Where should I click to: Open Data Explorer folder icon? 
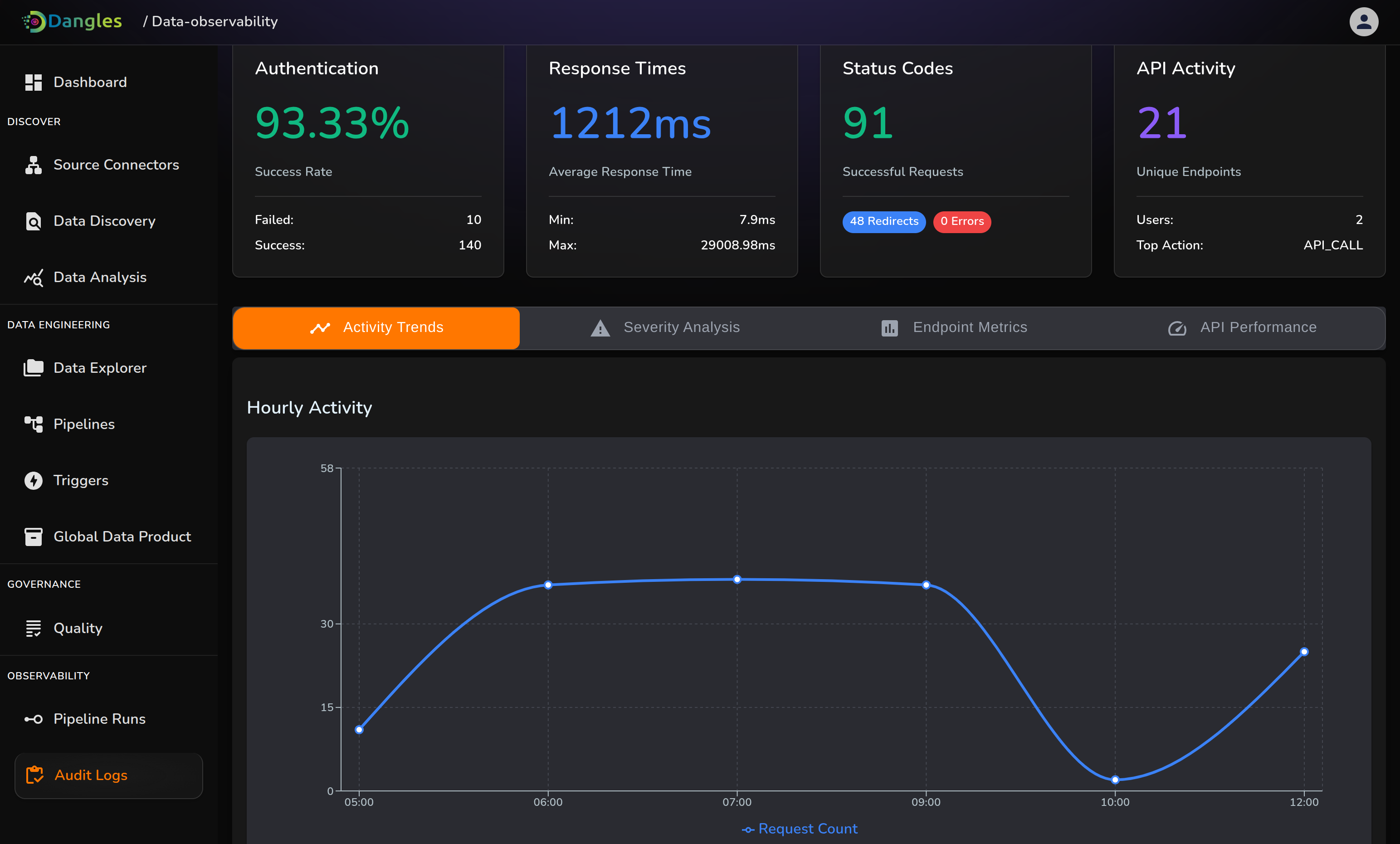click(x=33, y=368)
